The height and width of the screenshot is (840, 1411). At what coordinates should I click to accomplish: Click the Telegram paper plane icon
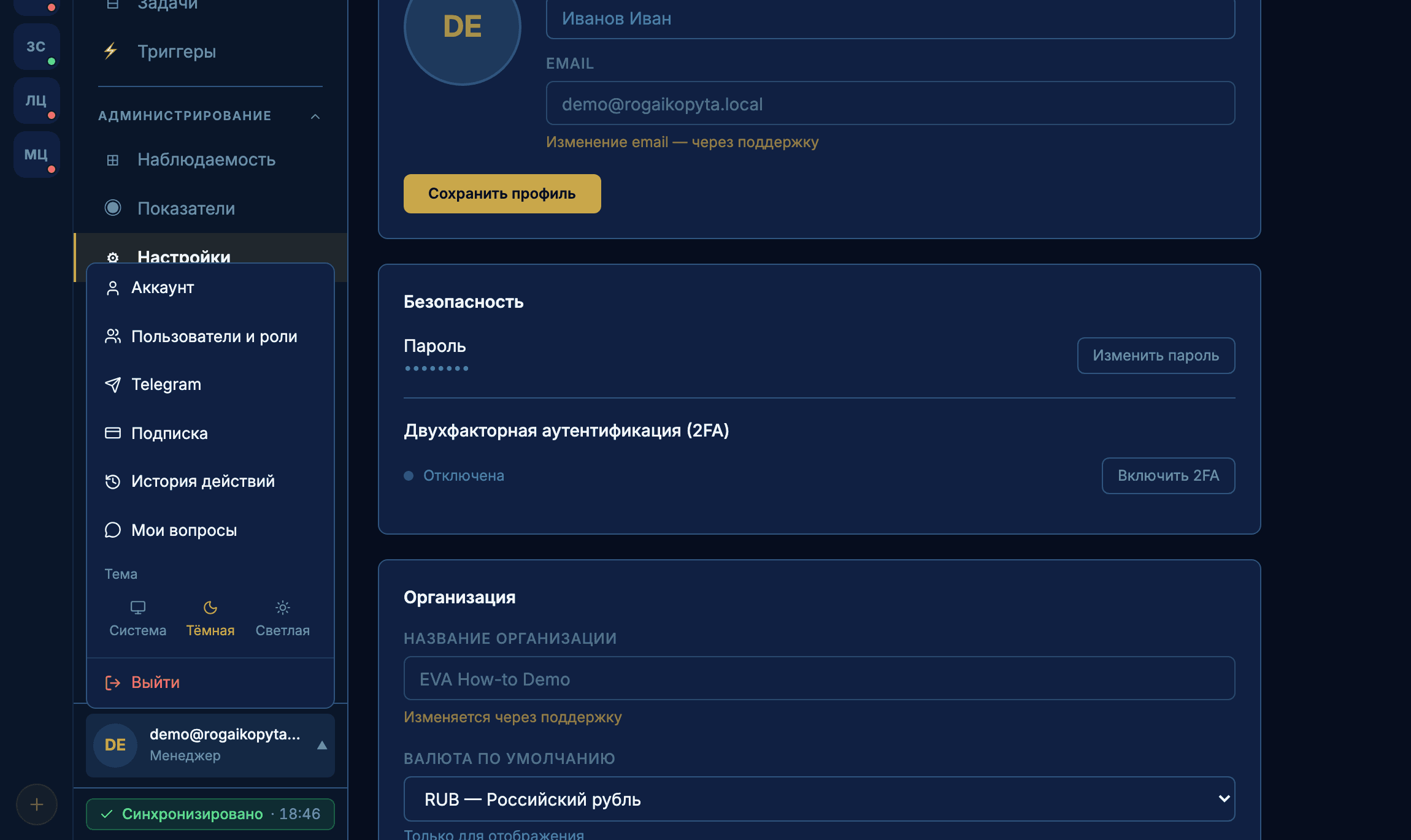113,384
